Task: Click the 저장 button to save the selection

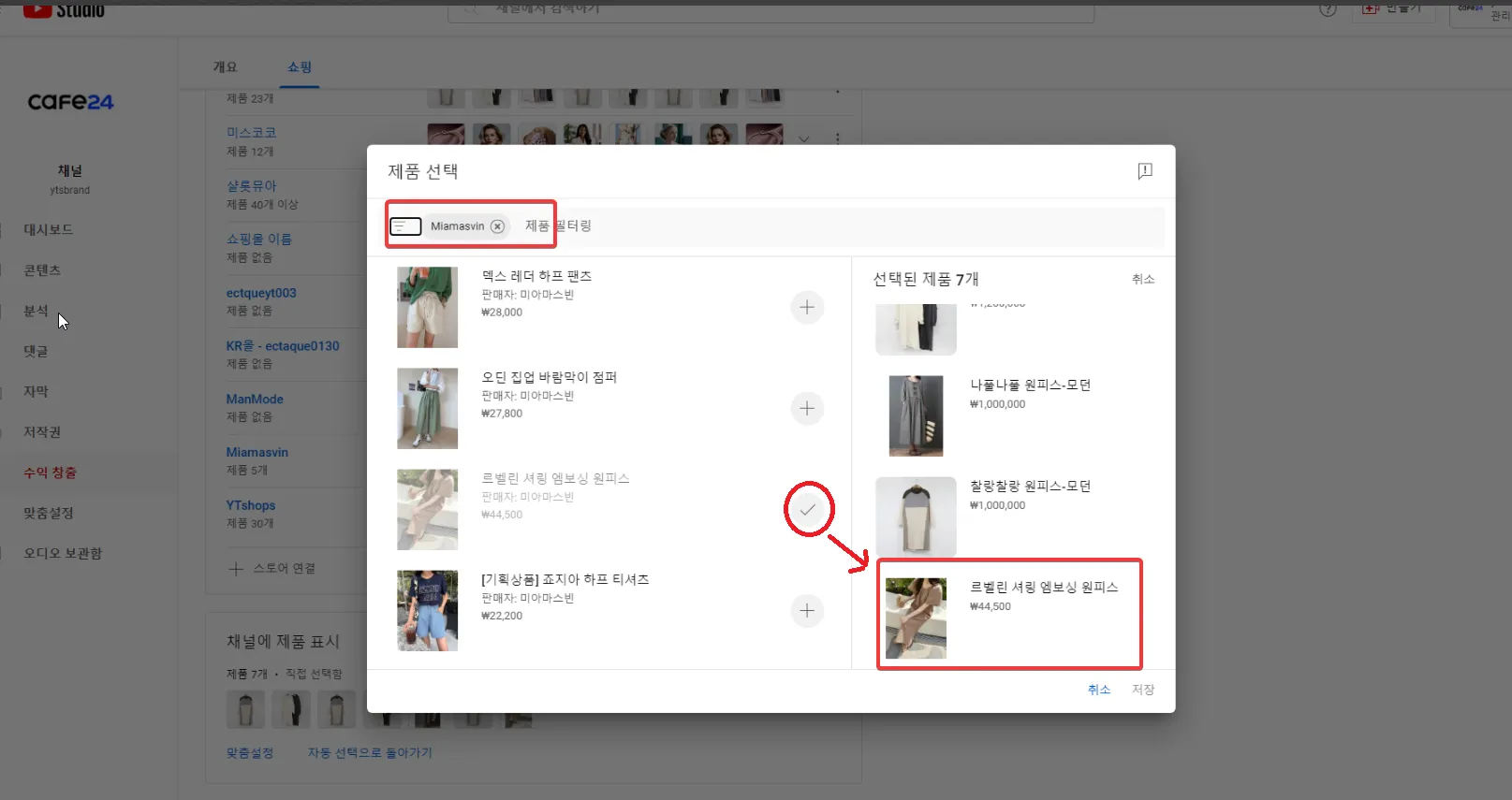Action: [1143, 690]
